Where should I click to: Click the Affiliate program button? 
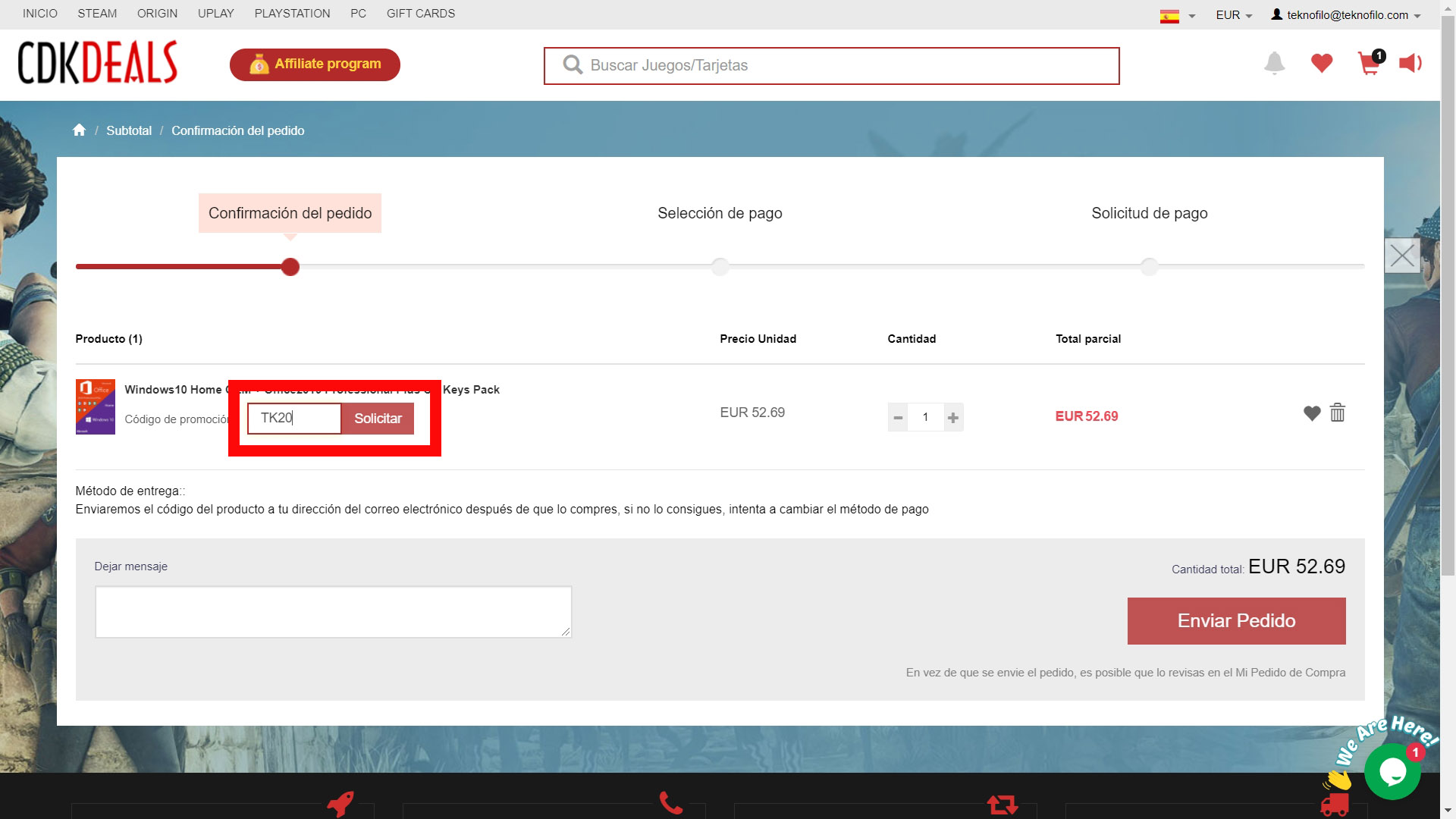[x=315, y=64]
